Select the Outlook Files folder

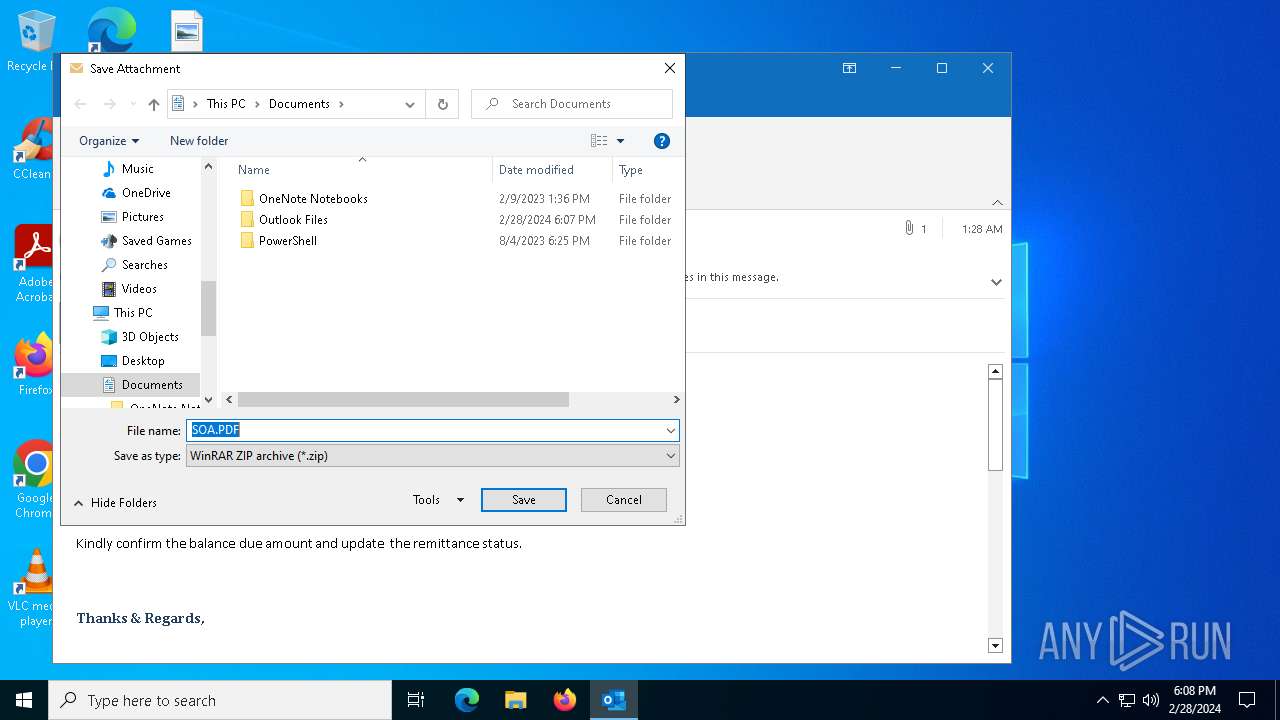click(293, 220)
